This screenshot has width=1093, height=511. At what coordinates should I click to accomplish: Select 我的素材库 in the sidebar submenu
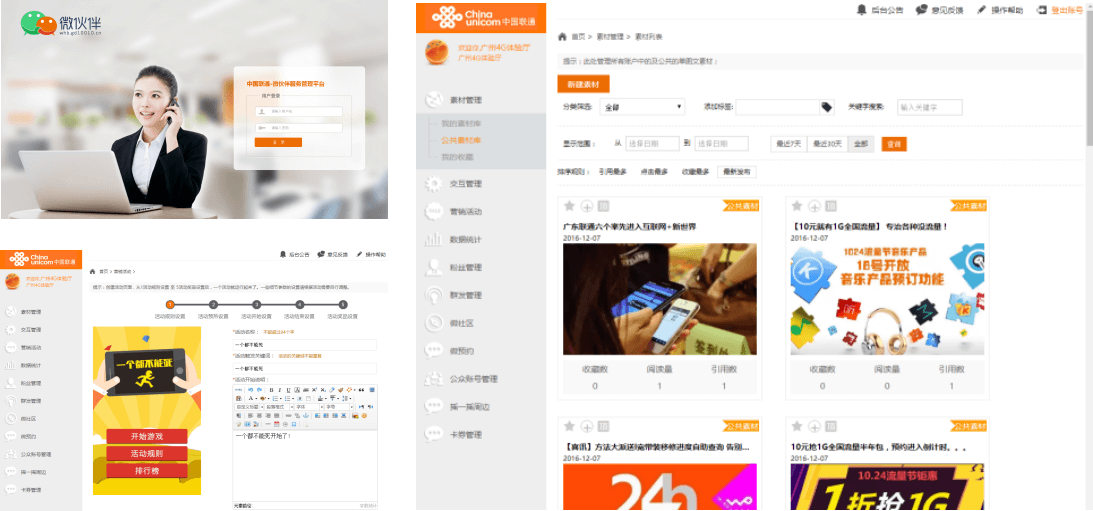461,123
